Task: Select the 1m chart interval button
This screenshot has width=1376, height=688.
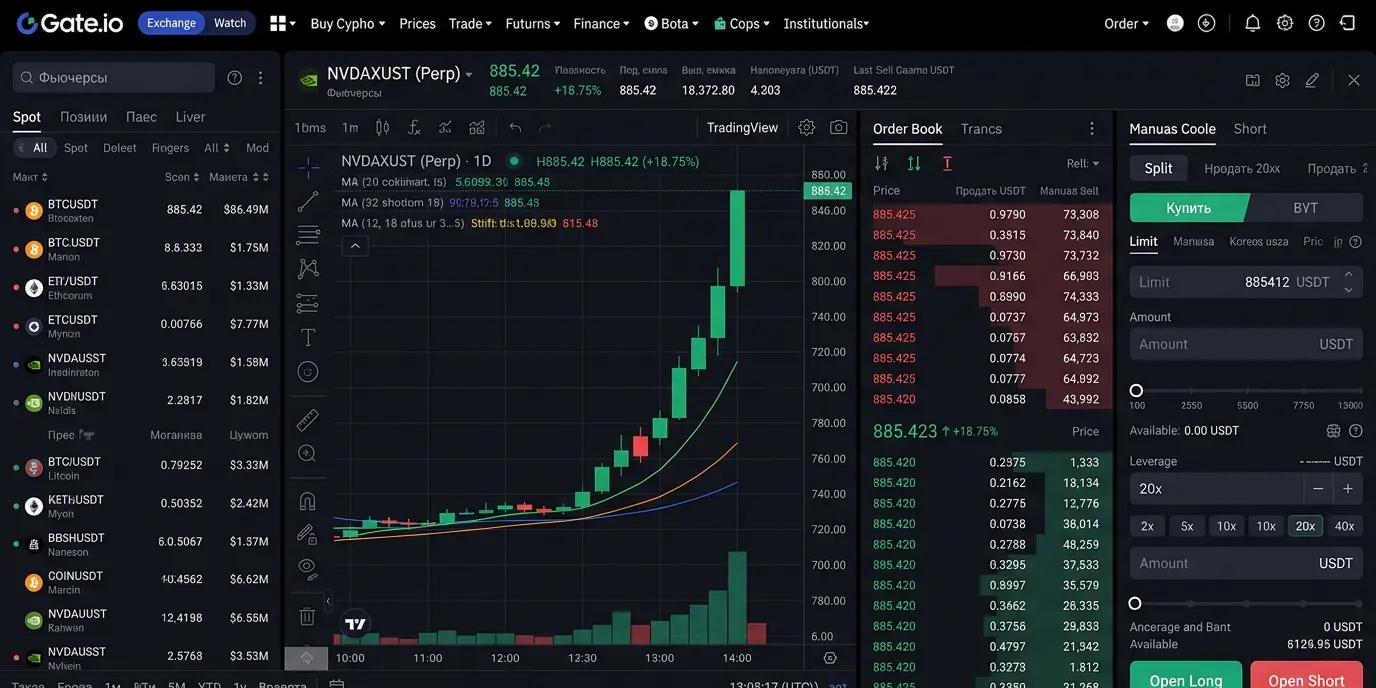Action: point(350,127)
